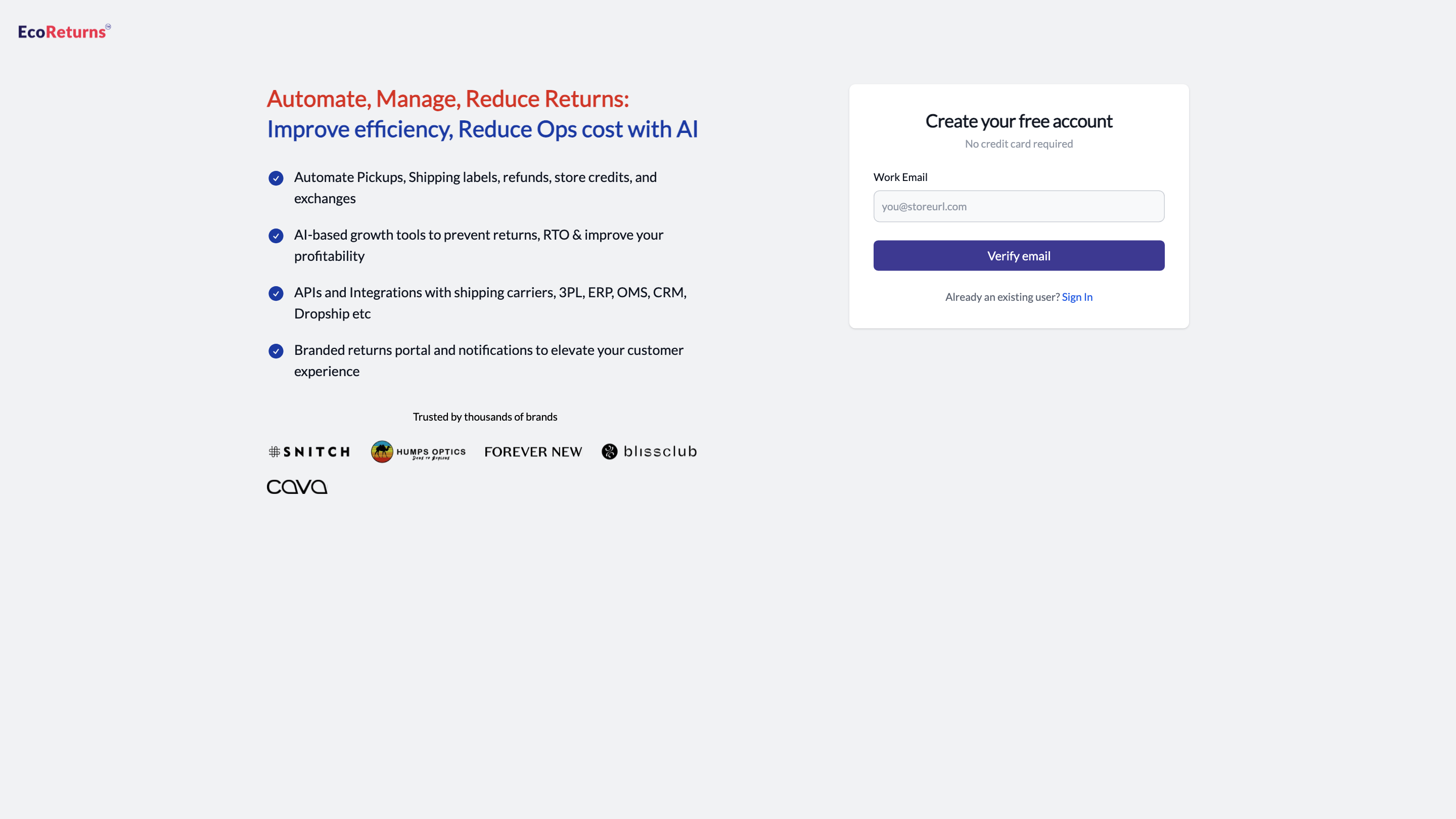Click the Work Email field label
Image resolution: width=1456 pixels, height=819 pixels.
tap(900, 177)
